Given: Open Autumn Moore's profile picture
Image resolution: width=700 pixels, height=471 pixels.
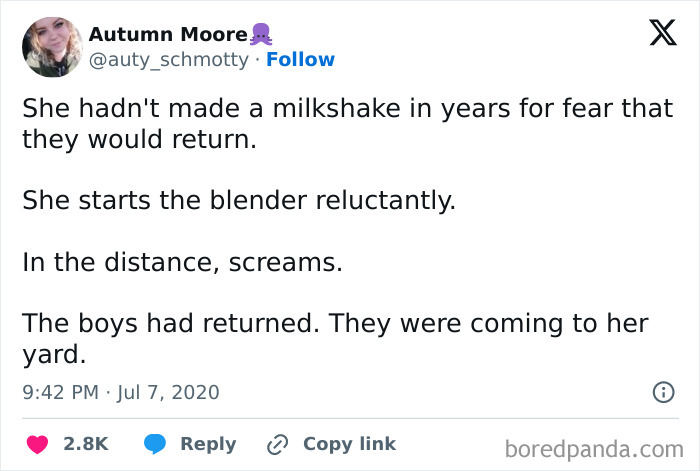Looking at the screenshot, I should 51,47.
